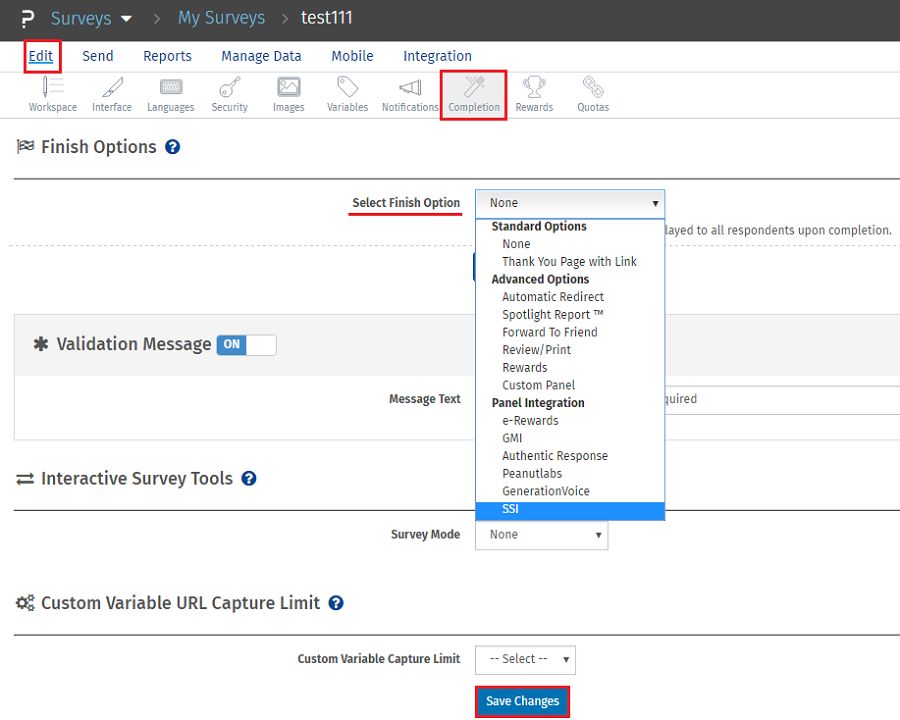Viewport: 900px width, 720px height.
Task: Go to My Surveys via breadcrumb
Action: (x=221, y=18)
